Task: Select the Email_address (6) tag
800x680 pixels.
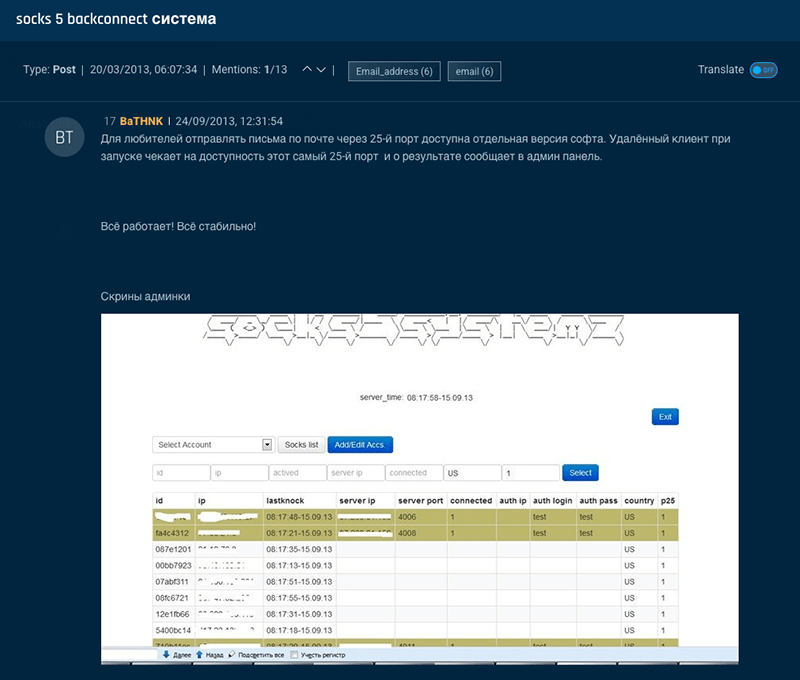Action: point(394,70)
